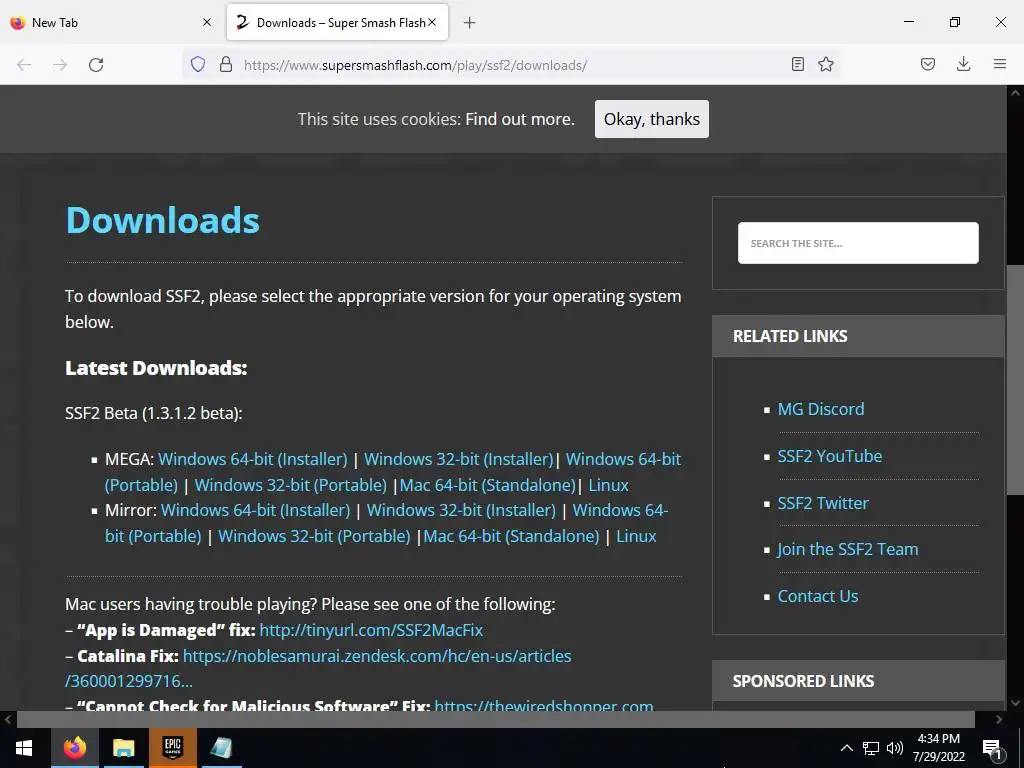Open the tracking protection shield icon
The image size is (1024, 768).
(x=198, y=65)
